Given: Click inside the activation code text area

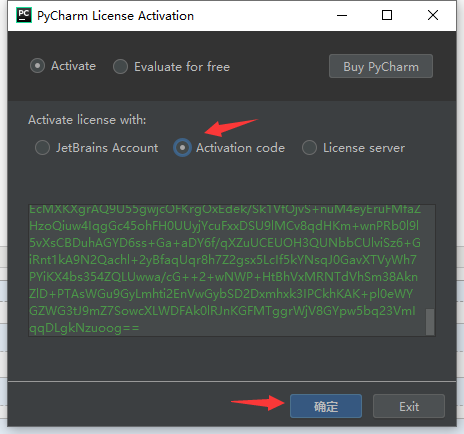Looking at the screenshot, I should (231, 270).
